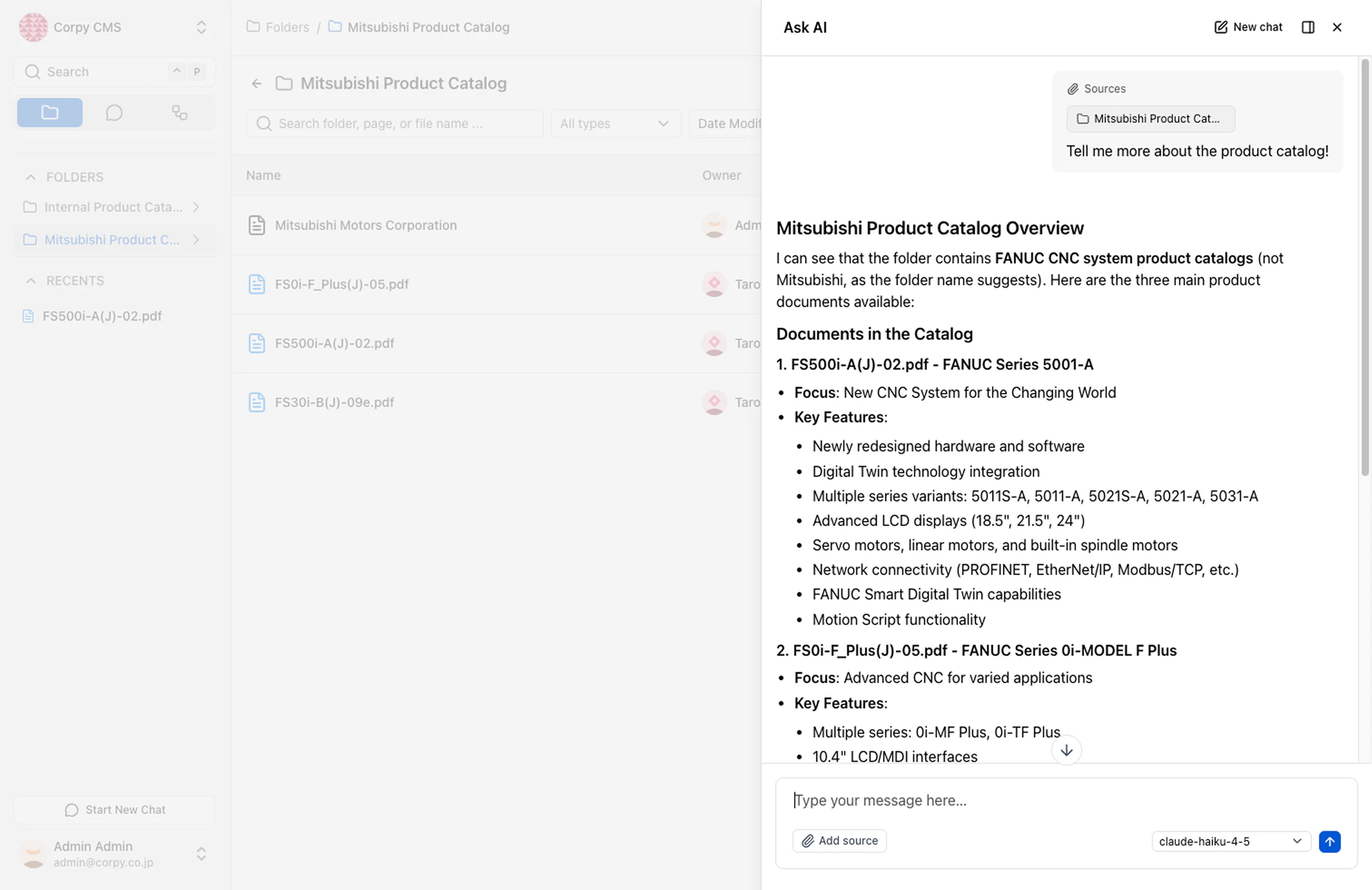Open the Date Modified filter

coord(726,124)
